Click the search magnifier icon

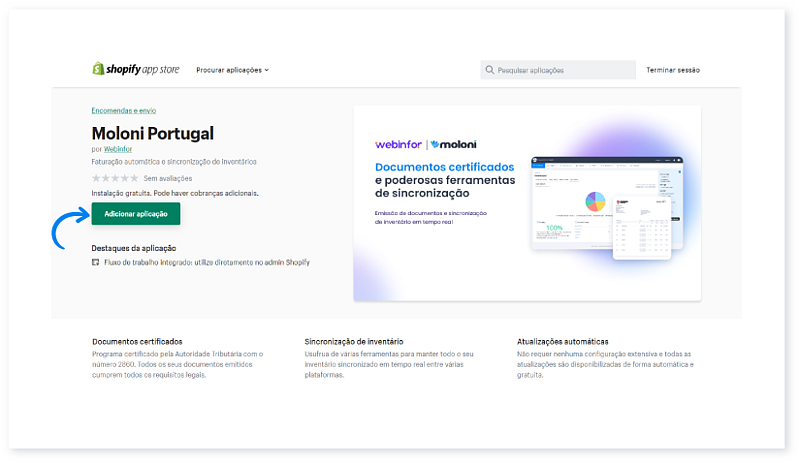[489, 70]
